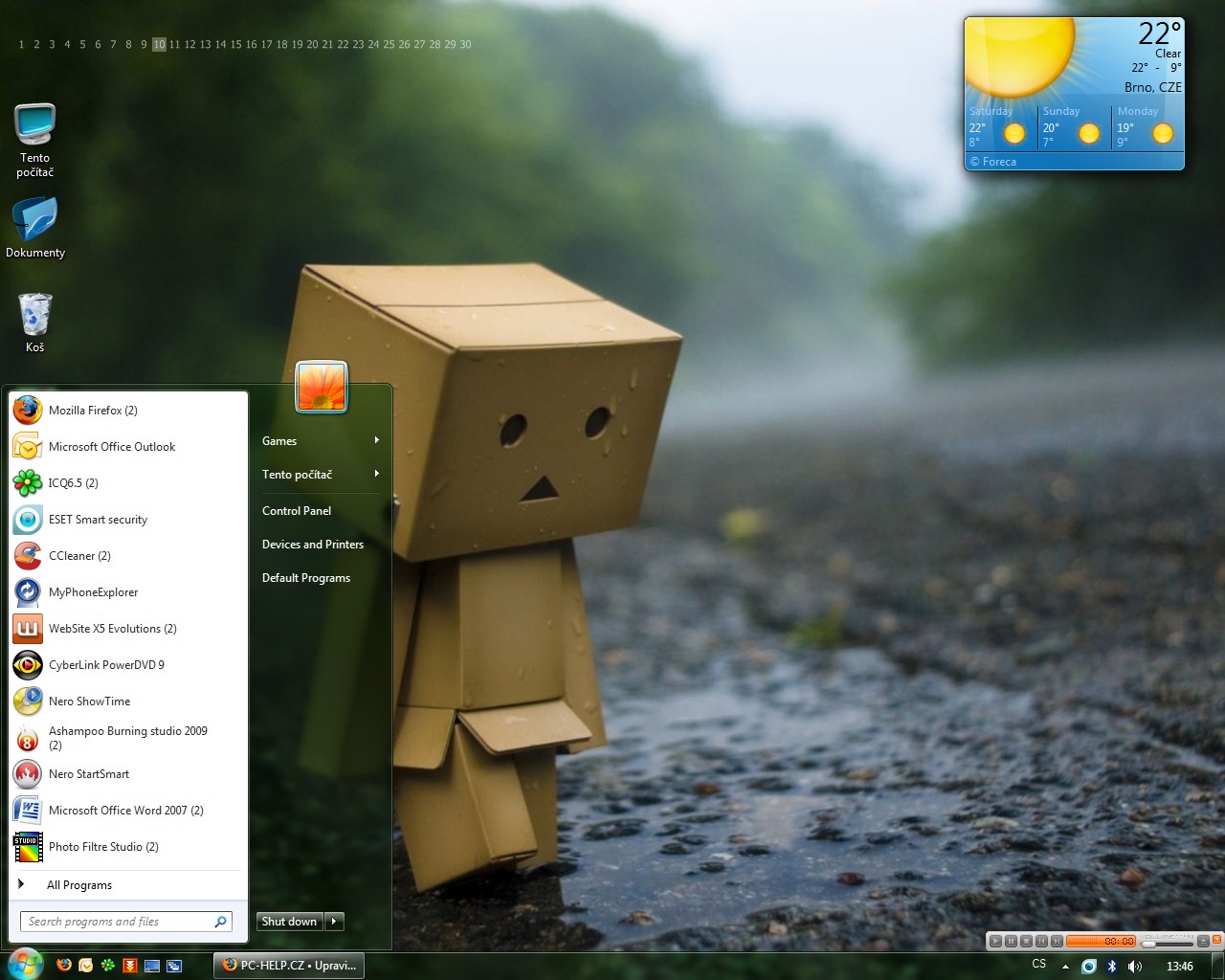Click the speaker volume tray icon
1225x980 pixels.
(1135, 966)
